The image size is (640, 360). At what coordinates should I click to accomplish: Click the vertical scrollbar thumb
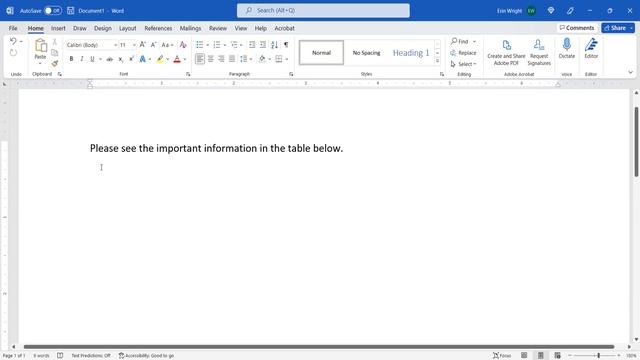(x=636, y=142)
